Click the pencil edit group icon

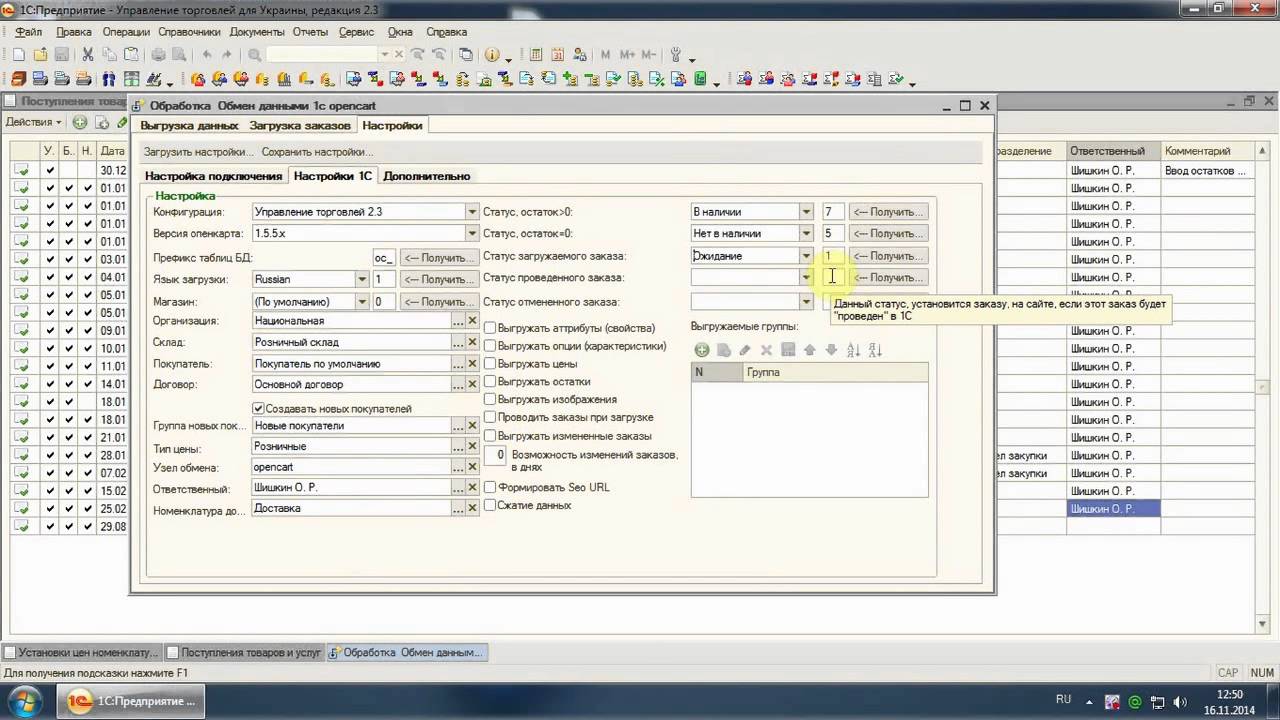point(745,350)
